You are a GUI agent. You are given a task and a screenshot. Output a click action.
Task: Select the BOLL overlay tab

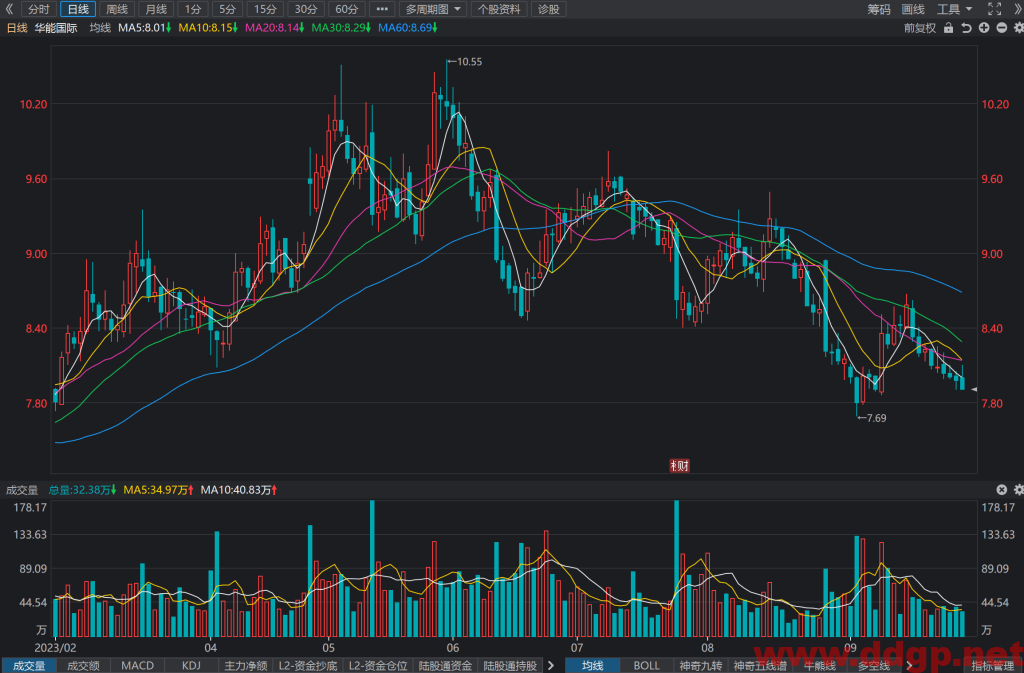[646, 666]
